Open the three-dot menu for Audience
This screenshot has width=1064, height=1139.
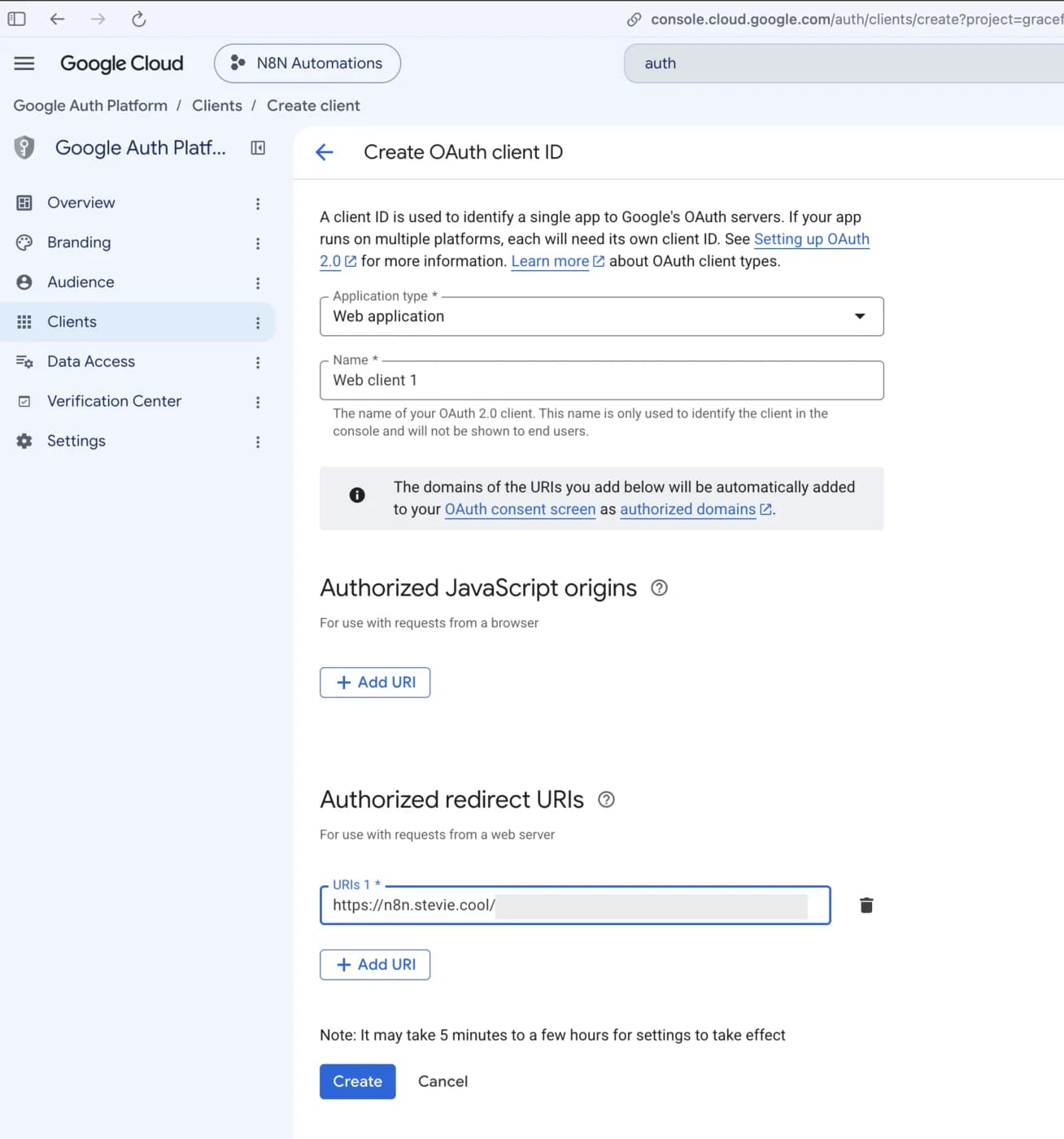tap(258, 283)
